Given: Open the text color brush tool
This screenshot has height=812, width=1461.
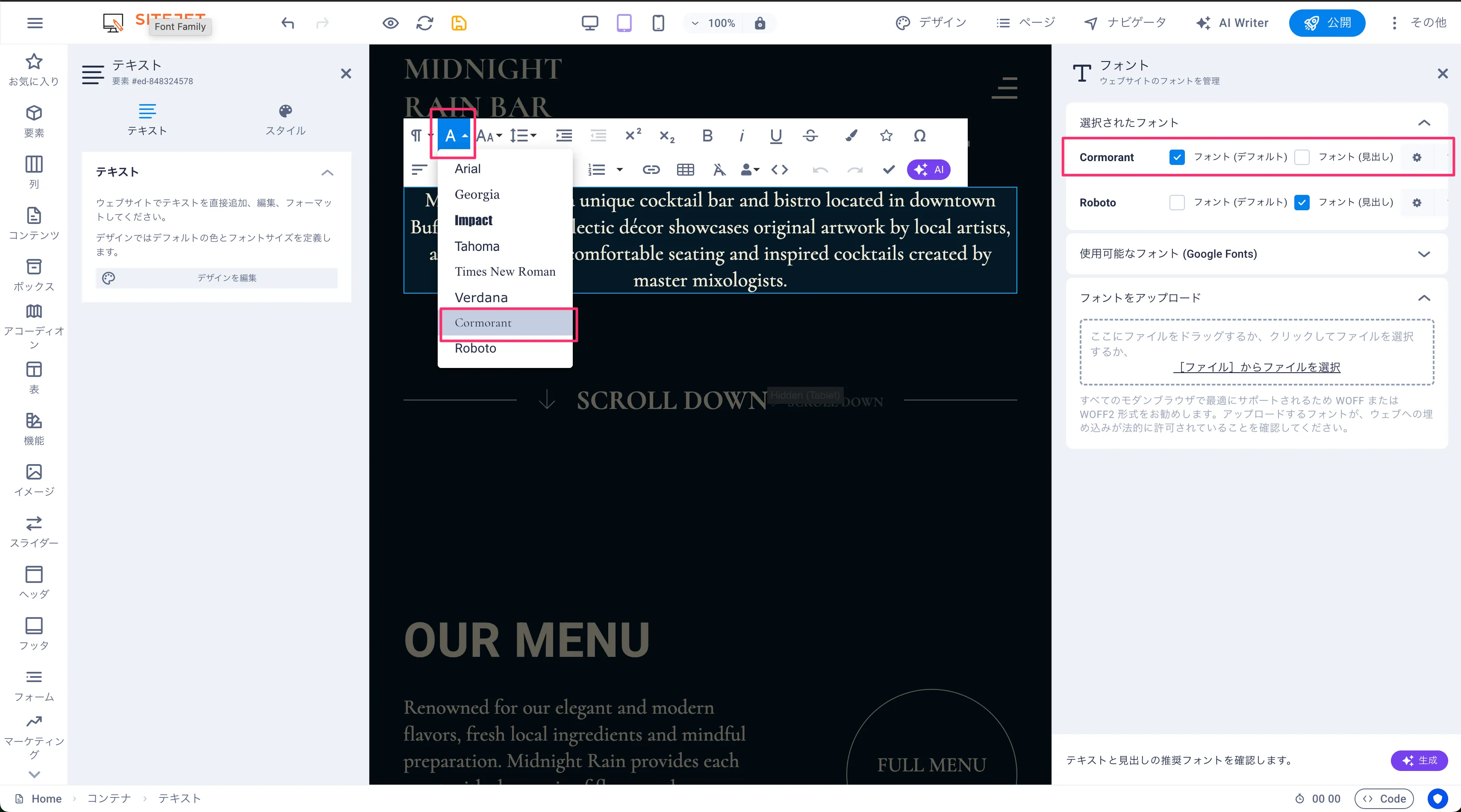Looking at the screenshot, I should point(851,135).
